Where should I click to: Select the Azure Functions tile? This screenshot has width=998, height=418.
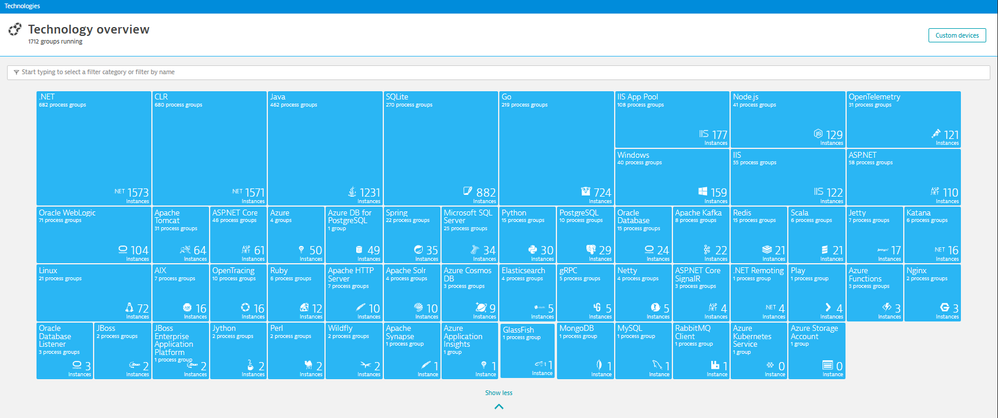pyautogui.click(x=875, y=293)
